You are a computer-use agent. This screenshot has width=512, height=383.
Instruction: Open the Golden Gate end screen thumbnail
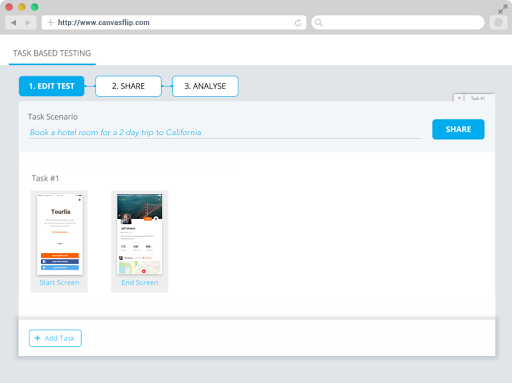click(x=140, y=234)
